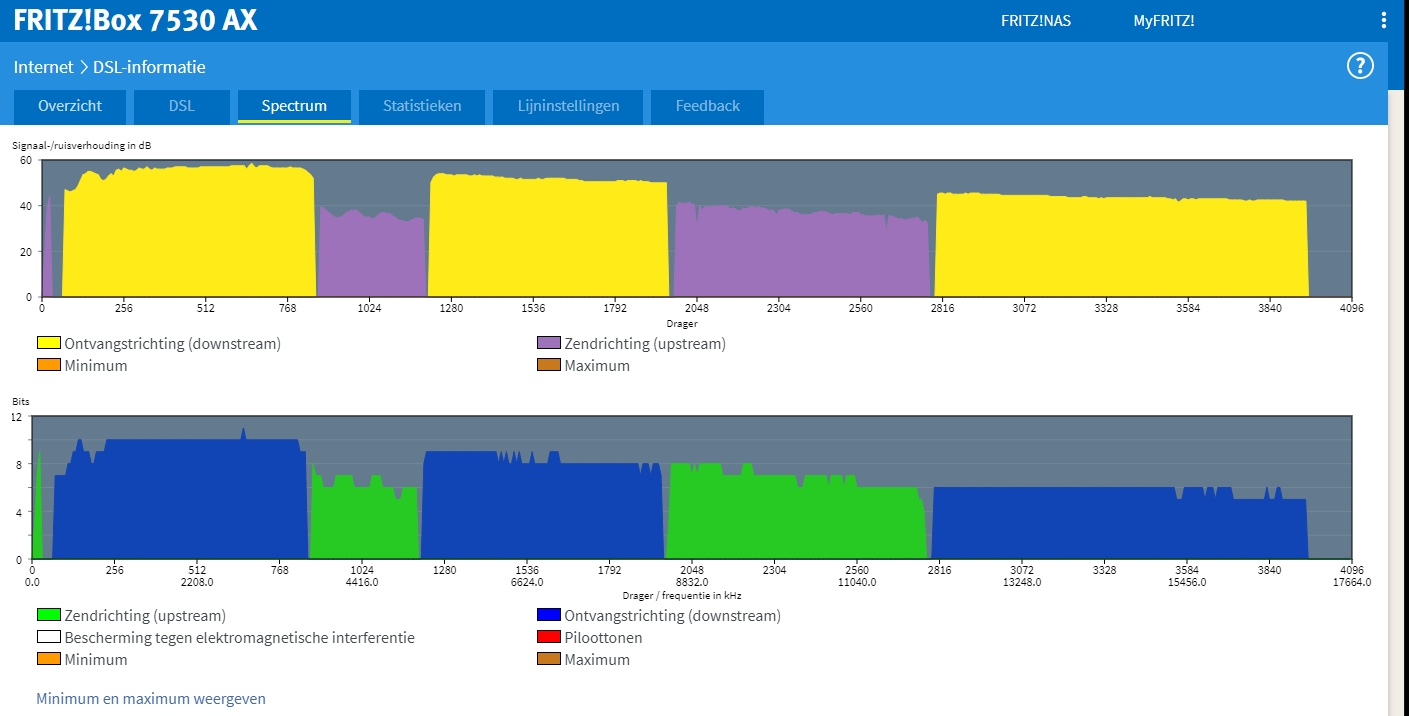The image size is (1409, 716).
Task: Open the help question mark icon
Action: [1360, 66]
